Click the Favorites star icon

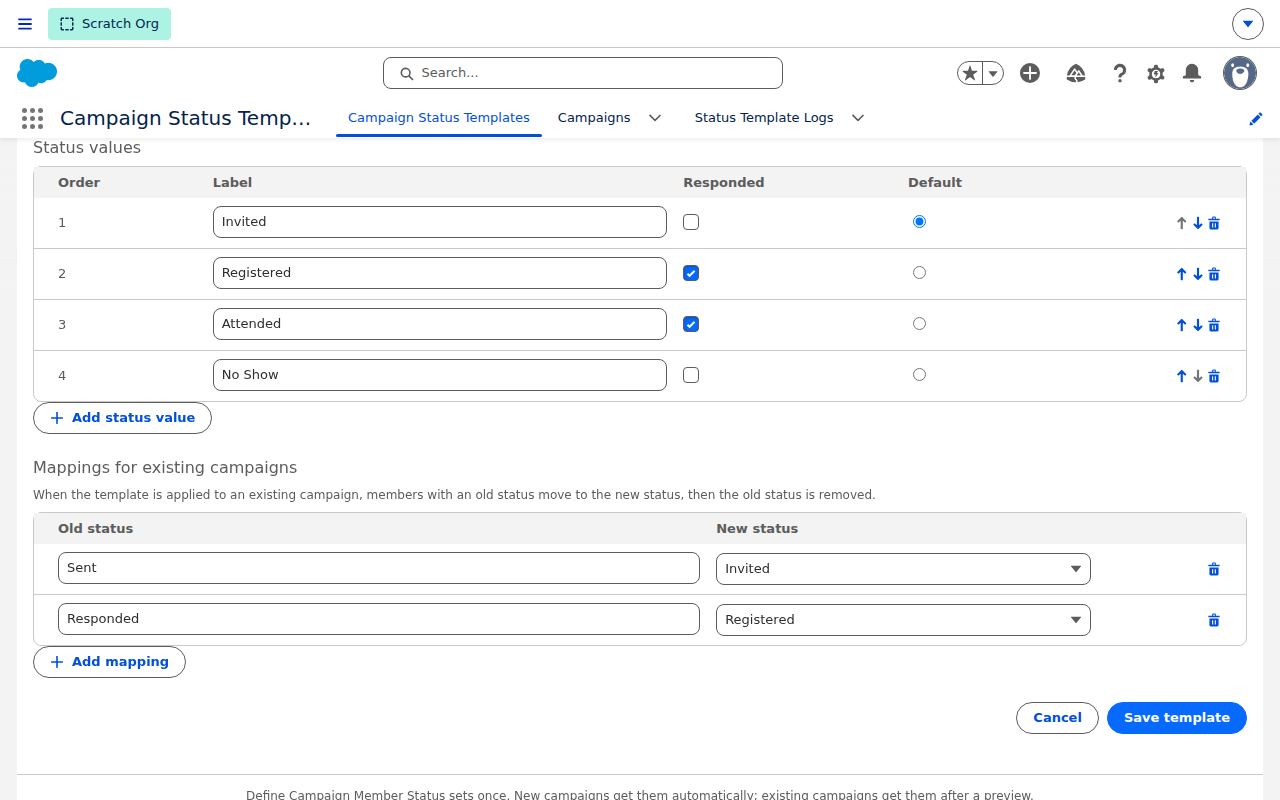[x=969, y=73]
